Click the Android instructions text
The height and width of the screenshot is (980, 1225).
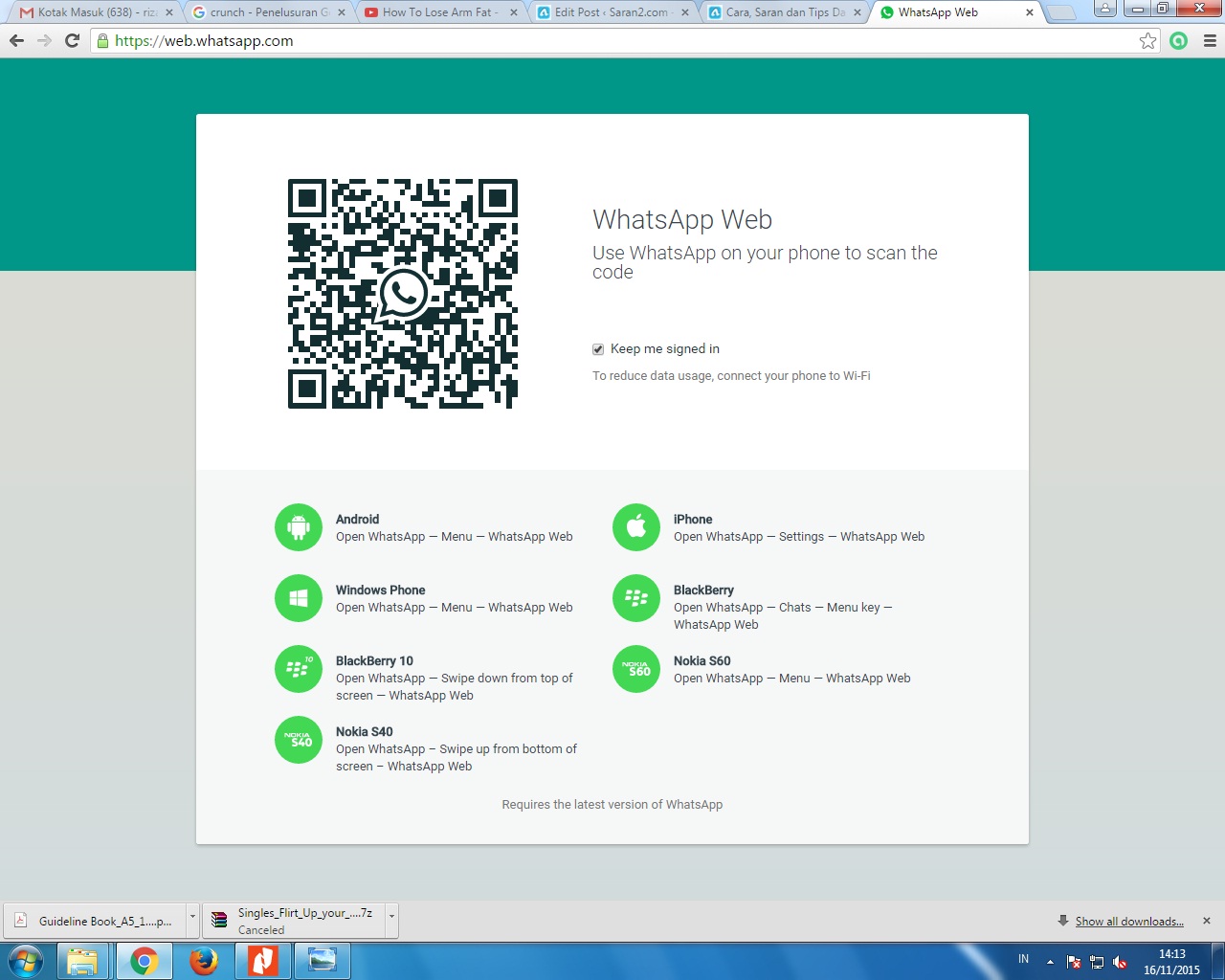click(455, 537)
